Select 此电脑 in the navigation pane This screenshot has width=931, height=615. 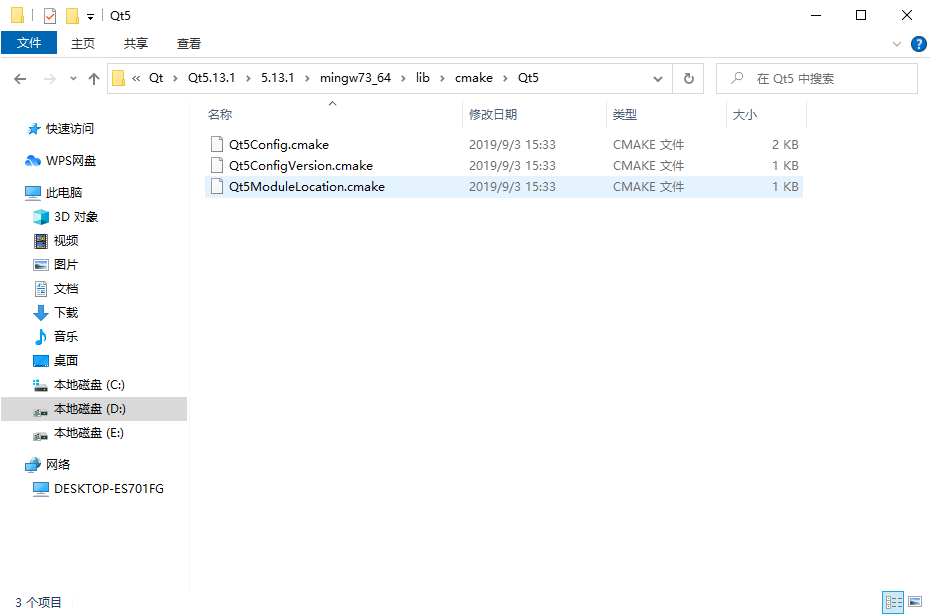pos(53,192)
